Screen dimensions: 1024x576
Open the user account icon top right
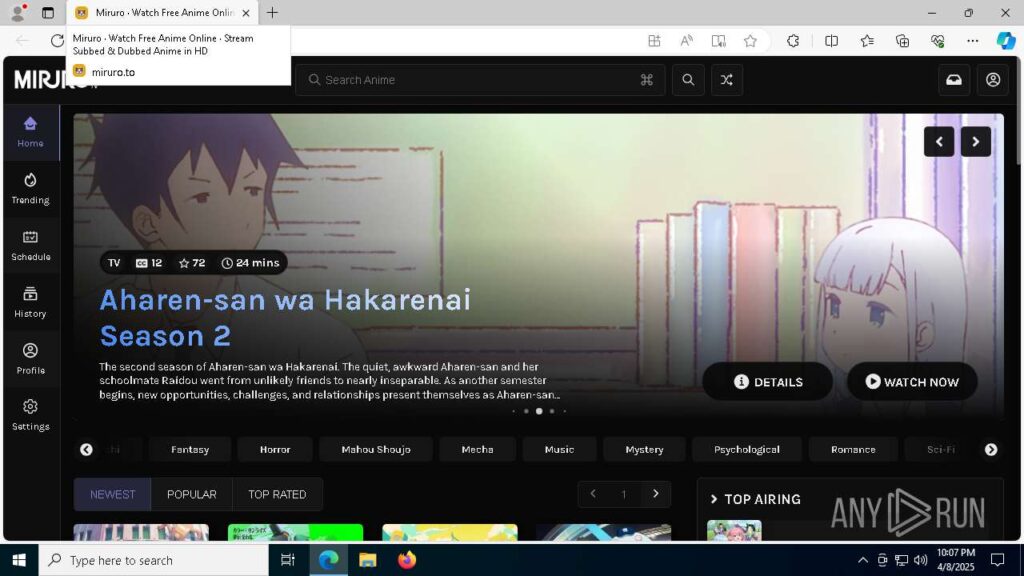993,80
